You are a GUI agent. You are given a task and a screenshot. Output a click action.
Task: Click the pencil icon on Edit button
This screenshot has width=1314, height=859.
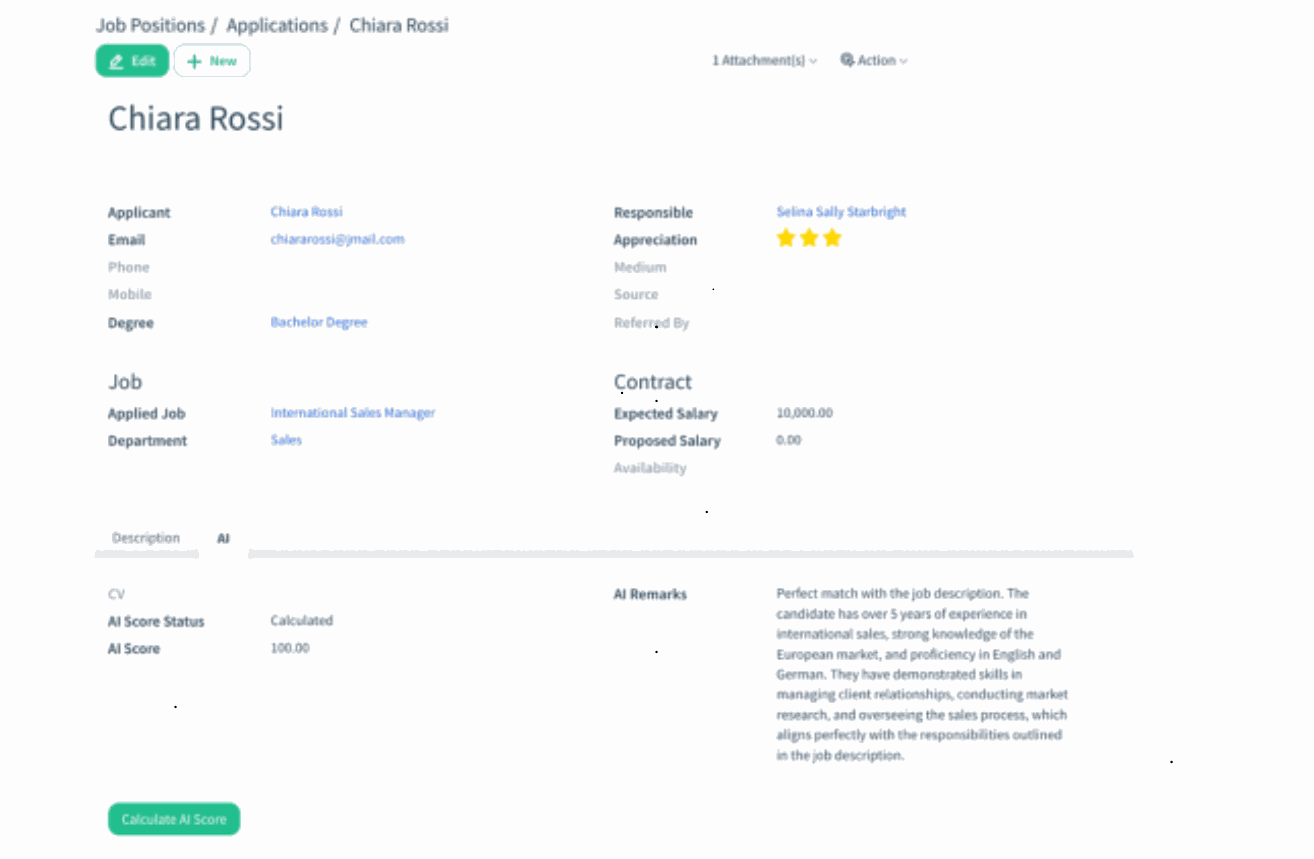point(117,61)
